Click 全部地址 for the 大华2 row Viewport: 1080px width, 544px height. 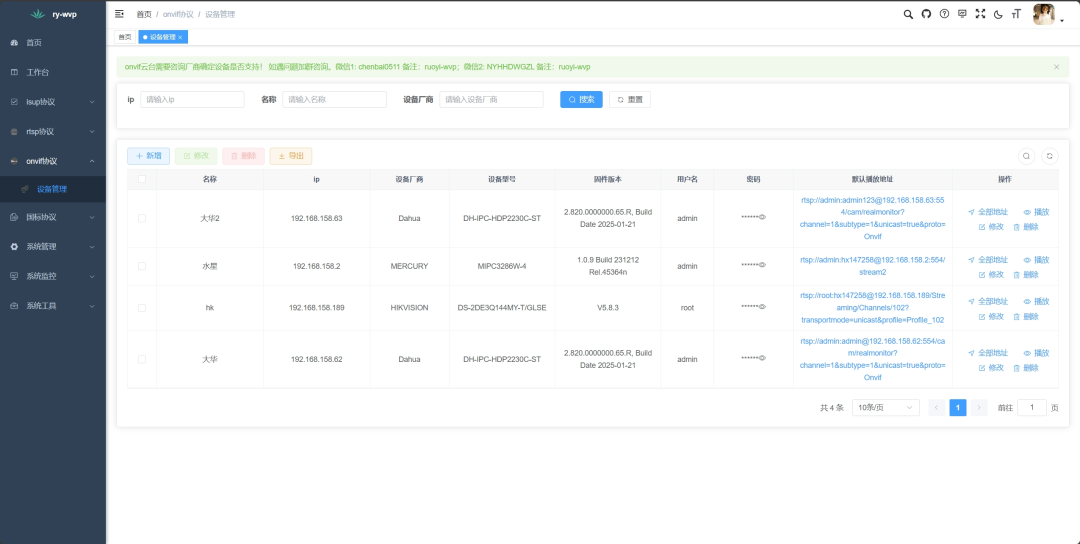[x=988, y=212]
